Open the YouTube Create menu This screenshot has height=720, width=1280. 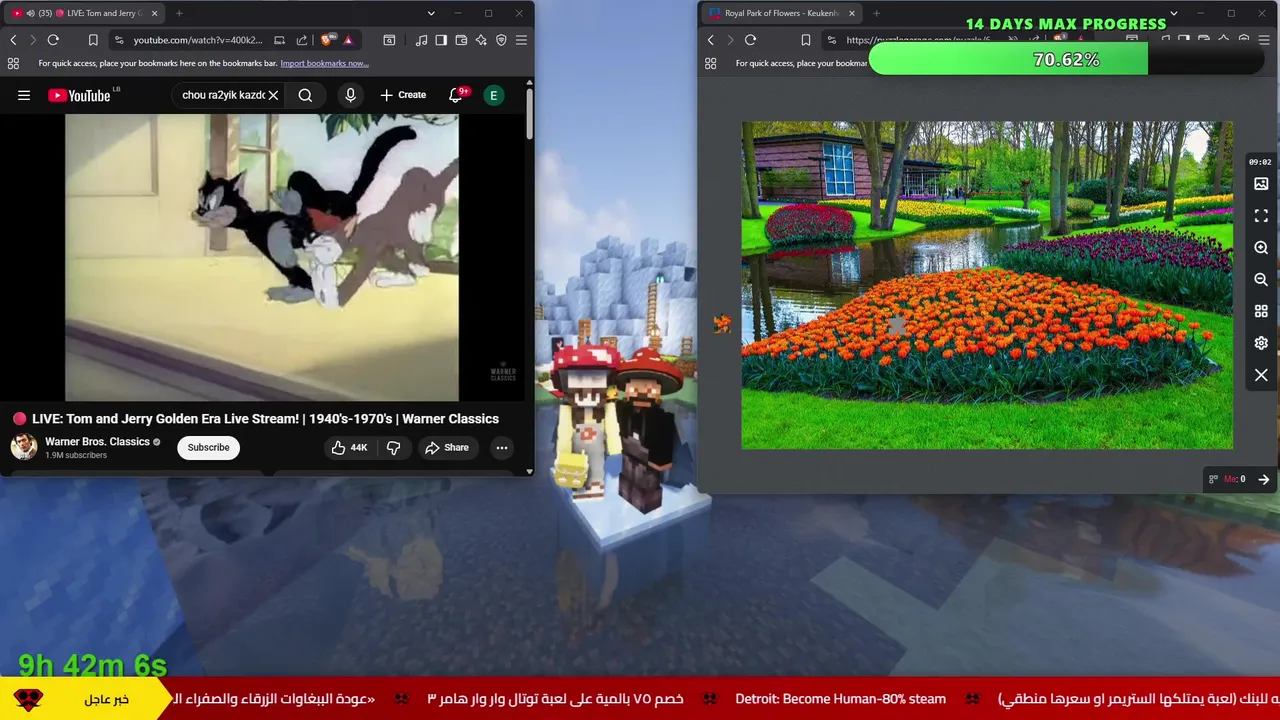click(x=403, y=95)
